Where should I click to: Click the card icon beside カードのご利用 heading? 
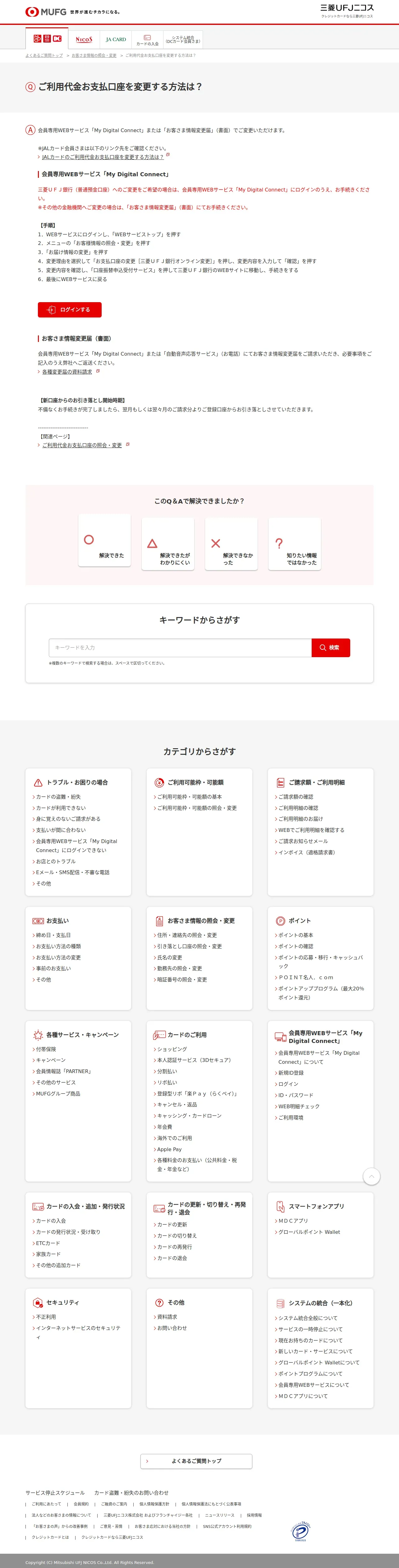pyautogui.click(x=159, y=1035)
